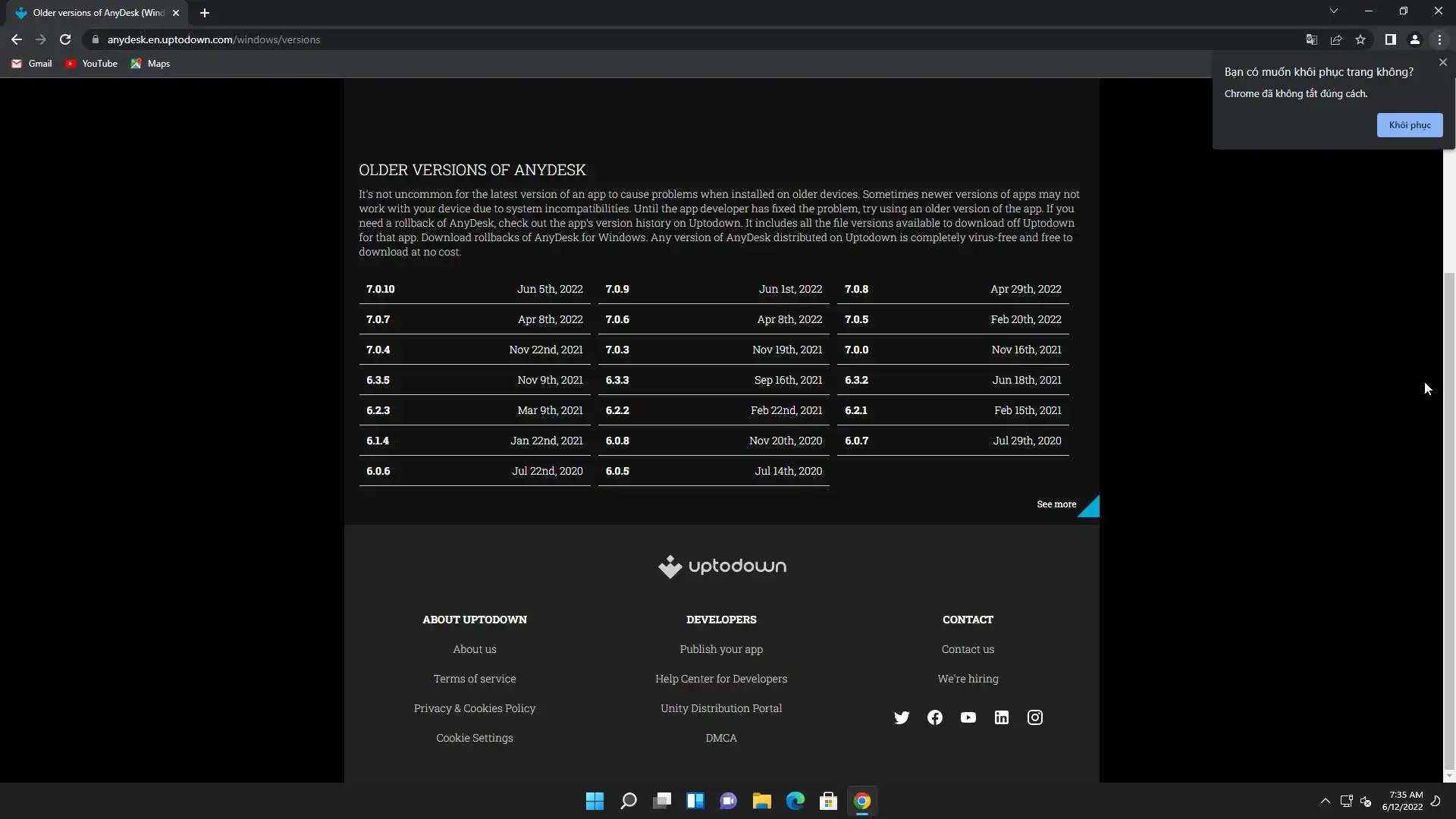Open the Instagram icon in footer
1456x819 pixels.
point(1034,717)
